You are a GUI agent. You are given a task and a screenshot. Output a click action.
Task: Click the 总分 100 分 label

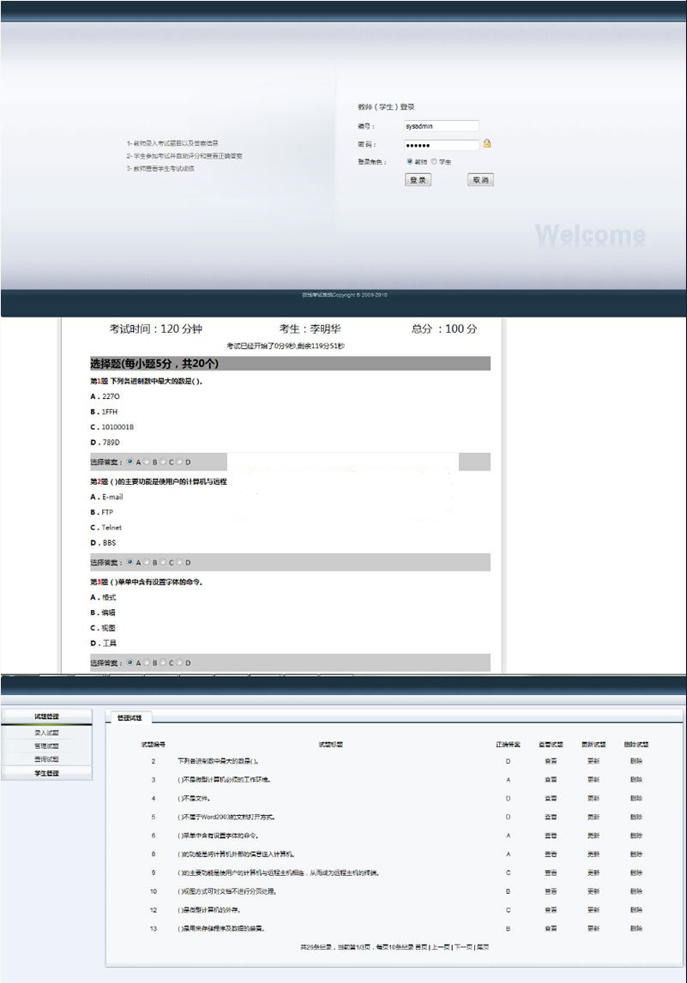[x=444, y=329]
